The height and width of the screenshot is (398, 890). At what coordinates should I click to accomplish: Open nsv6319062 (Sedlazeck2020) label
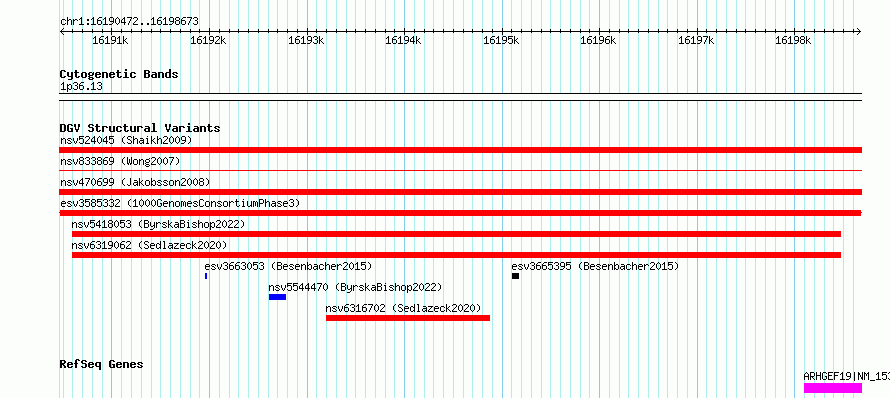click(x=149, y=245)
